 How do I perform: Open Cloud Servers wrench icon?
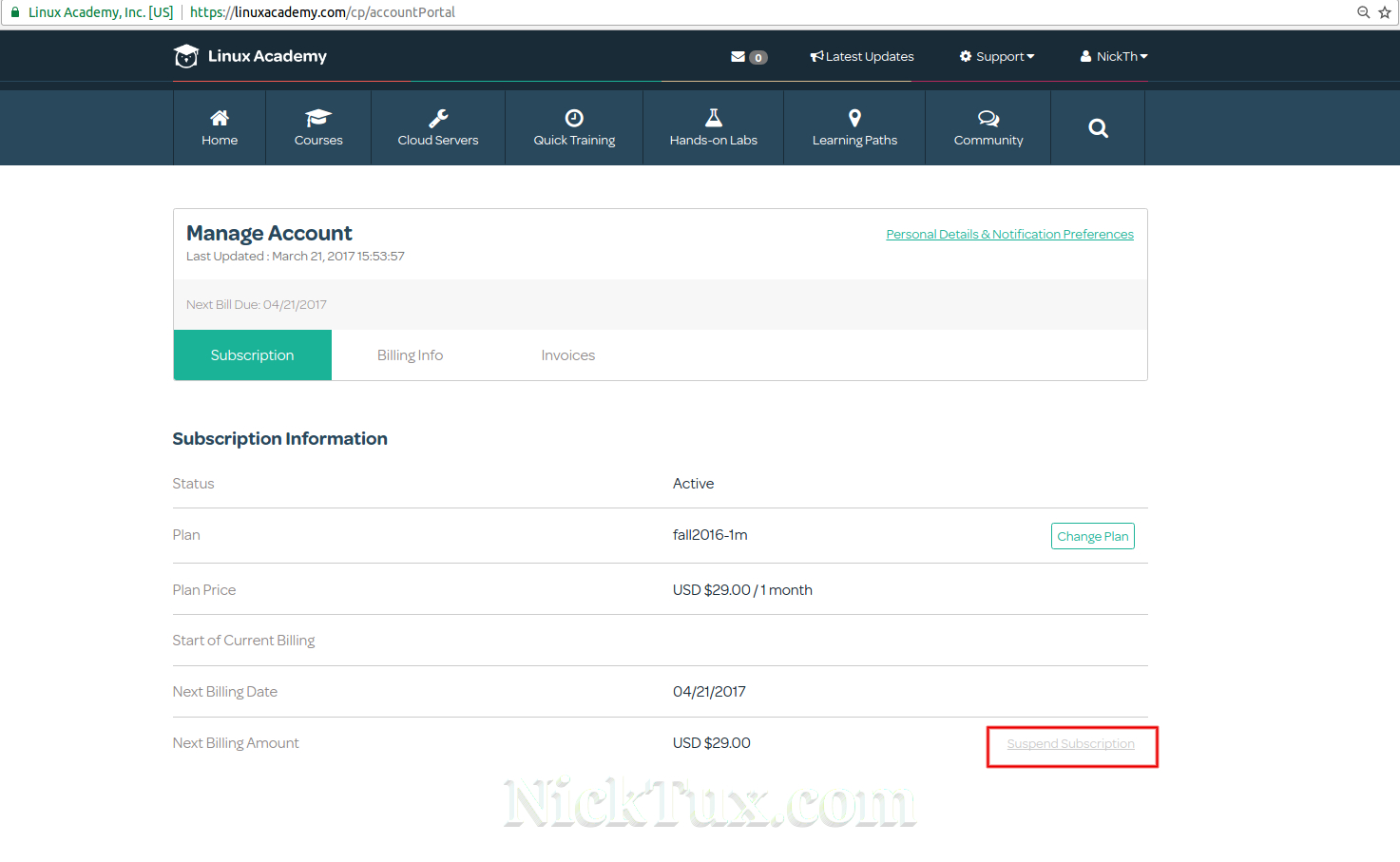(x=438, y=118)
